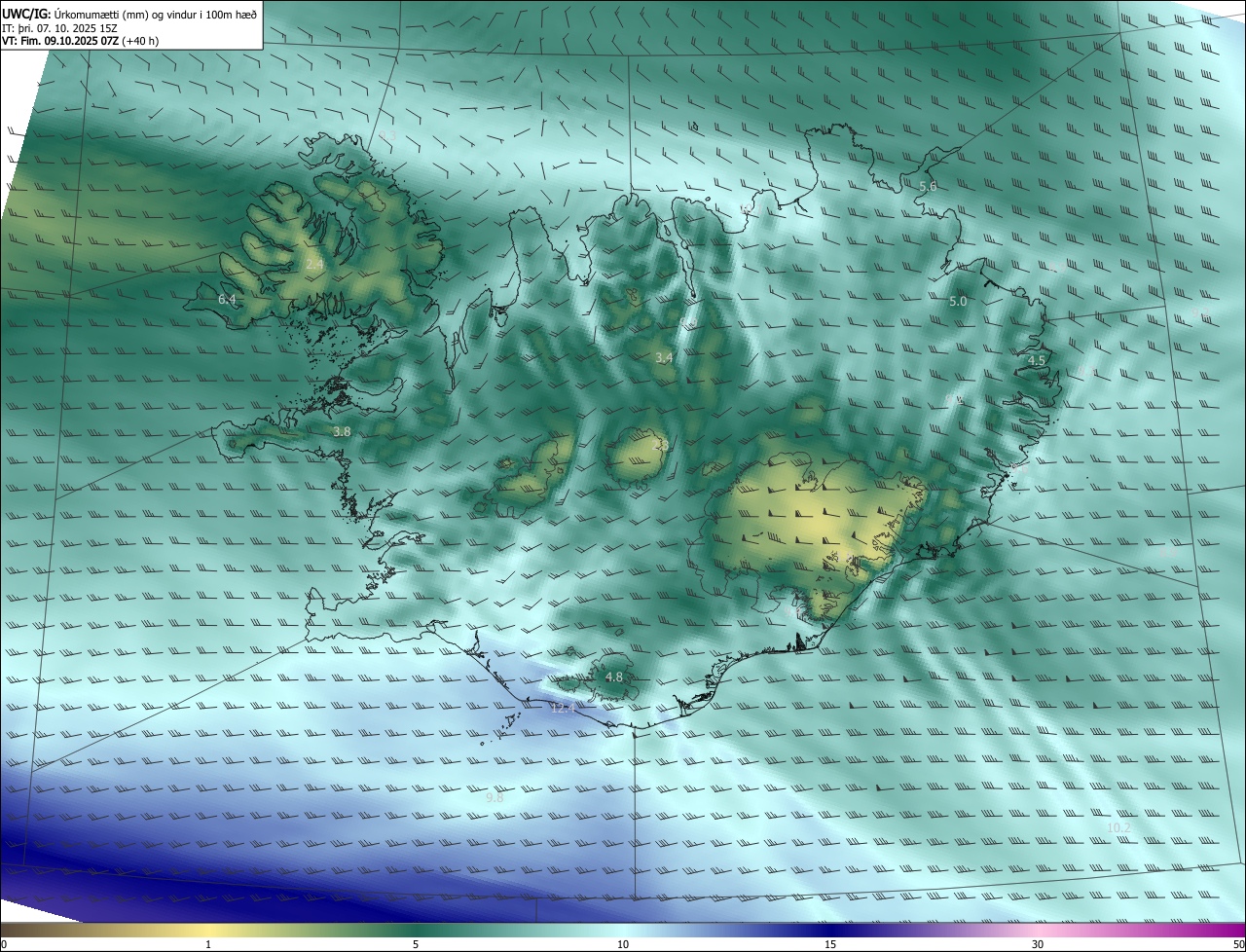
Task: Click the map value label '4.8'
Action: pos(614,677)
